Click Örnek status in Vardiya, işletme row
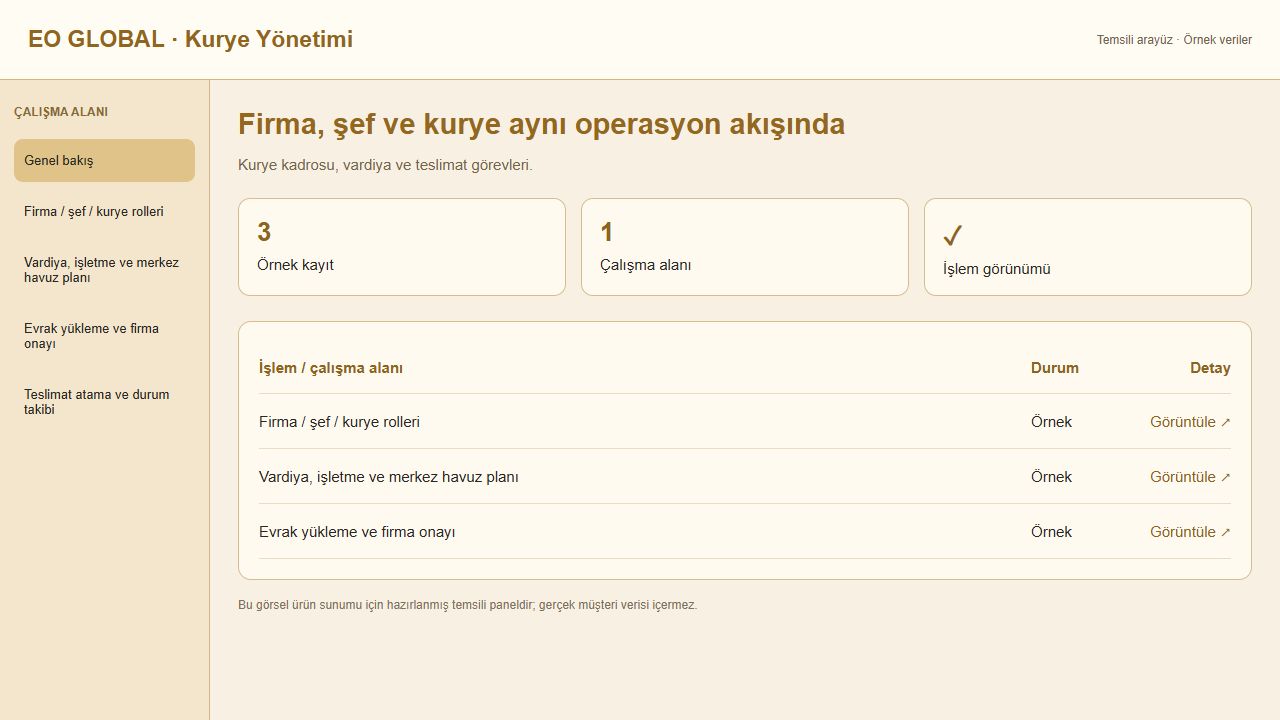The height and width of the screenshot is (720, 1280). pos(1051,477)
